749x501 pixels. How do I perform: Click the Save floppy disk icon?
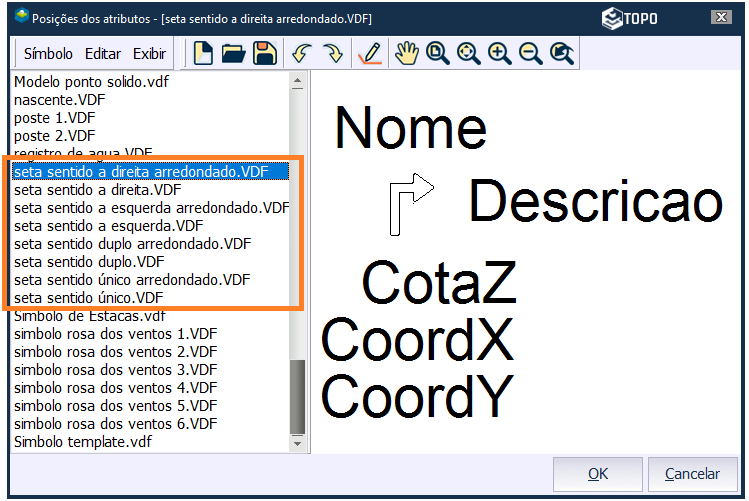coord(265,54)
